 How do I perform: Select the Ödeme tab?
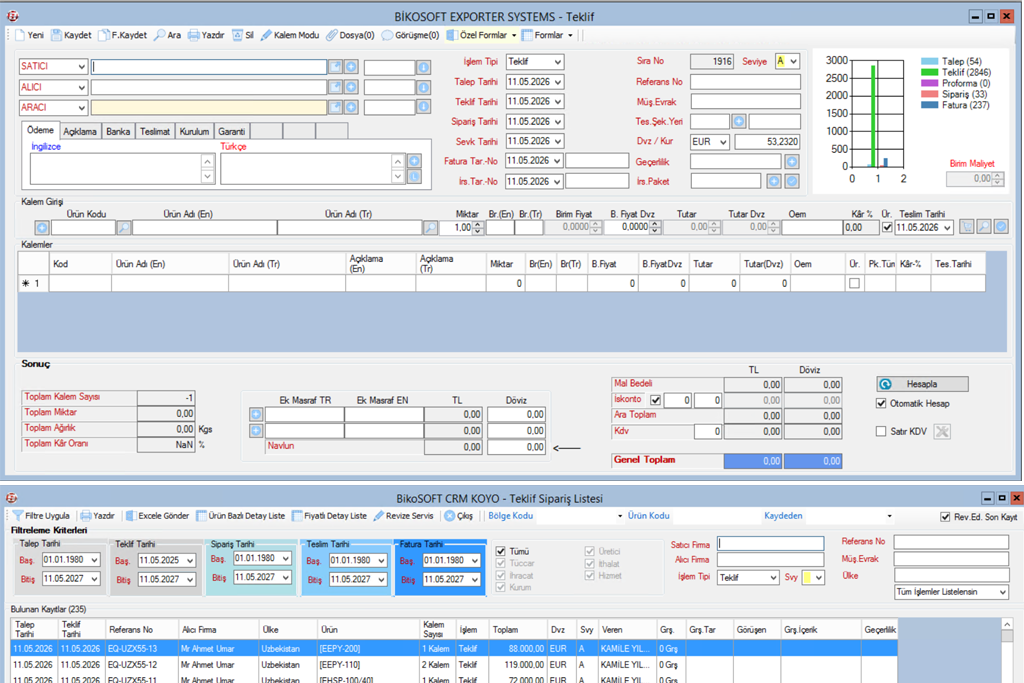click(x=40, y=130)
